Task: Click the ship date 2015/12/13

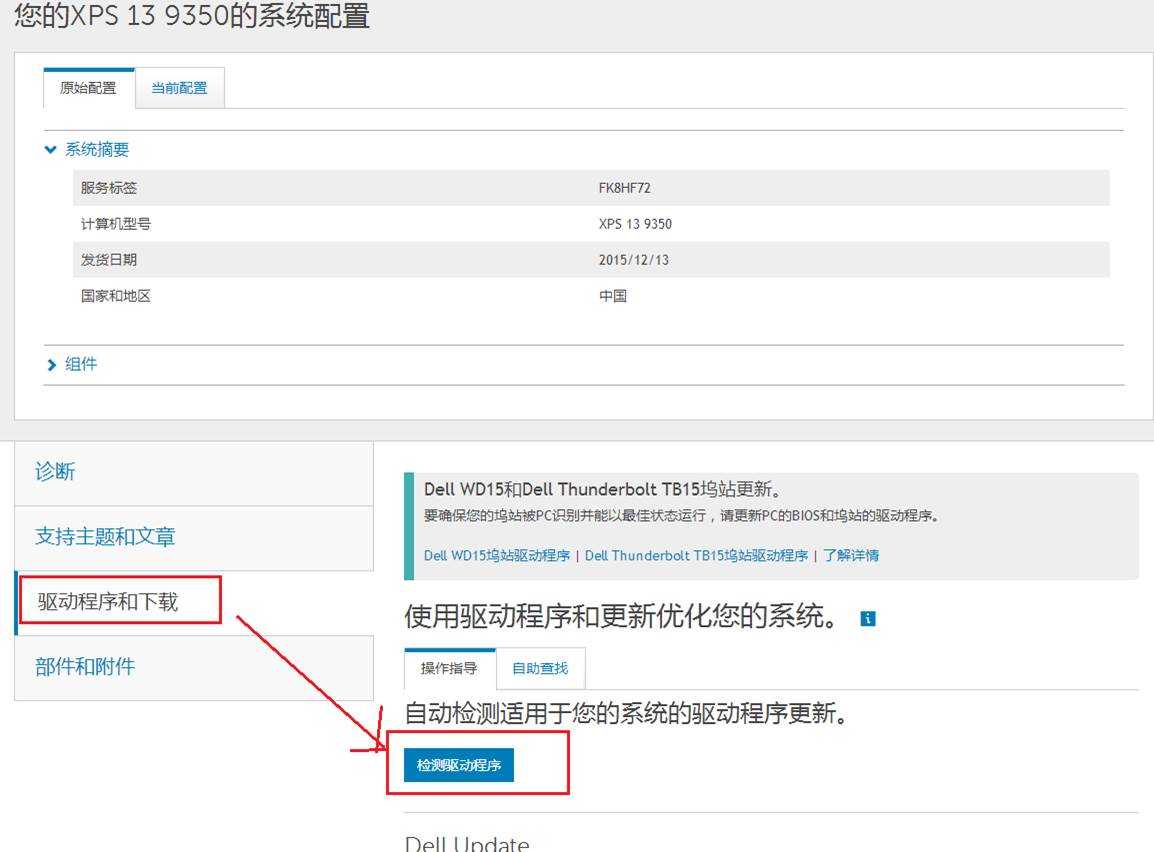Action: (634, 260)
